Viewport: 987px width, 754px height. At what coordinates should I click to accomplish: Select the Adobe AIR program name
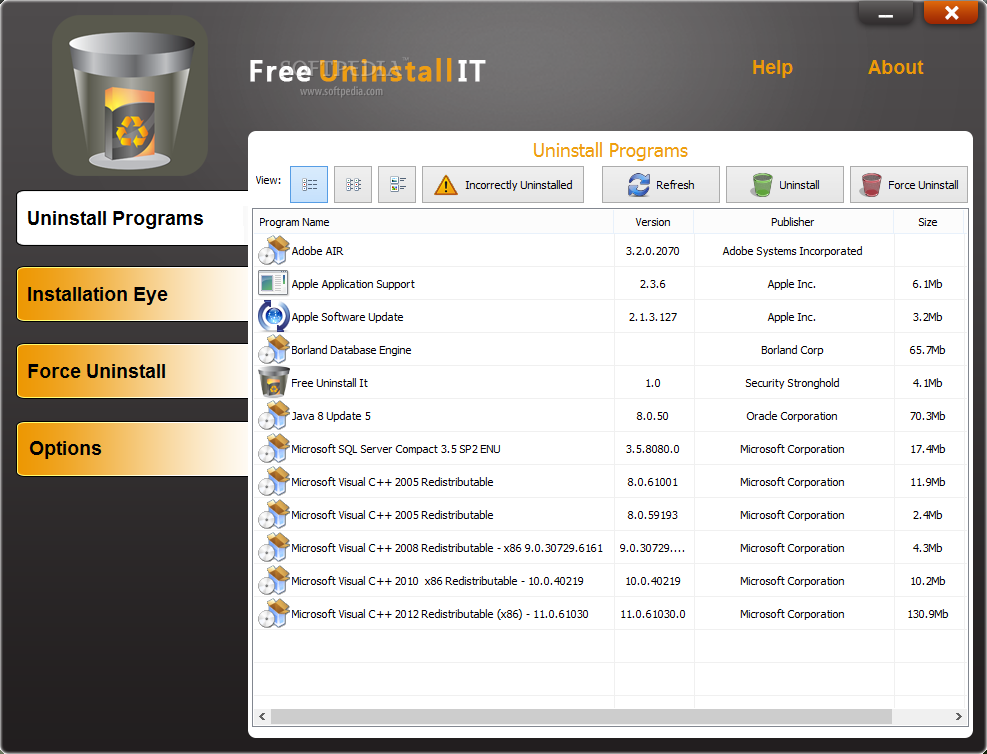click(317, 251)
